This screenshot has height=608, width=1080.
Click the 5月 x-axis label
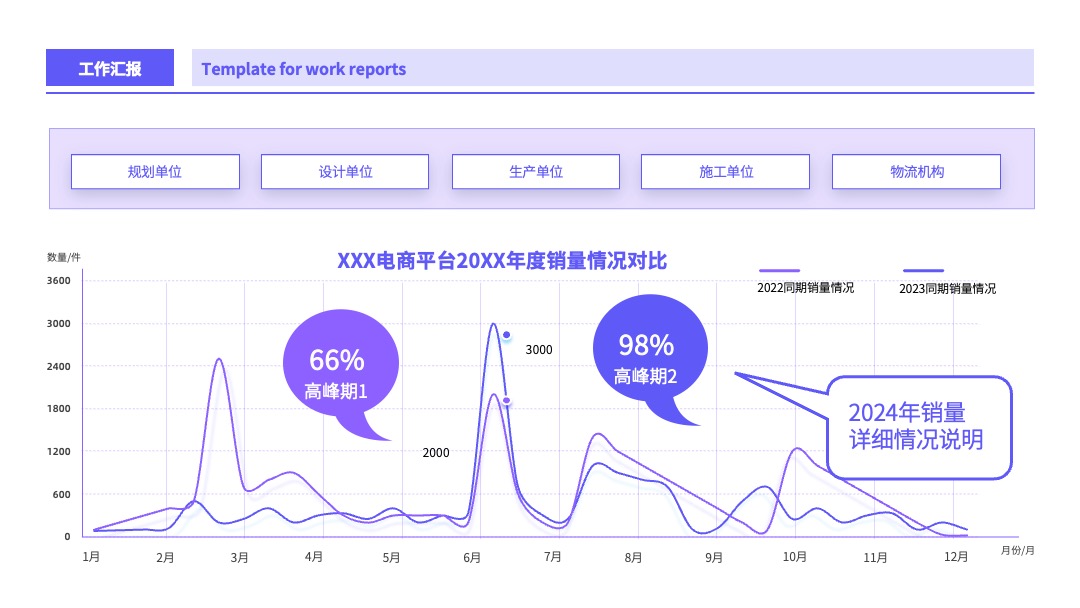(391, 557)
